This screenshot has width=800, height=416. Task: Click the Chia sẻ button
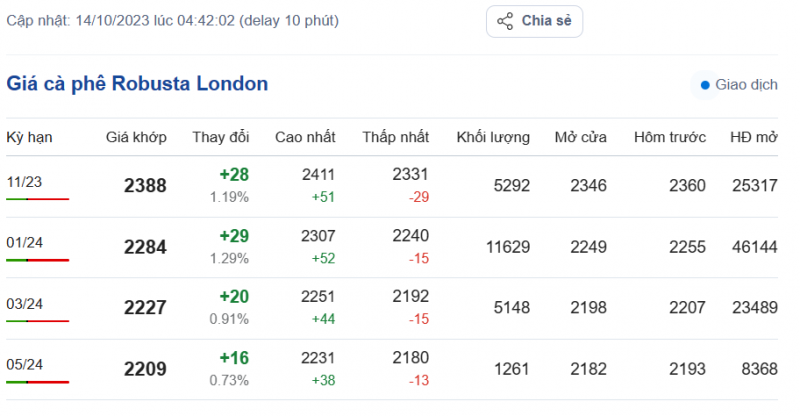click(x=534, y=21)
